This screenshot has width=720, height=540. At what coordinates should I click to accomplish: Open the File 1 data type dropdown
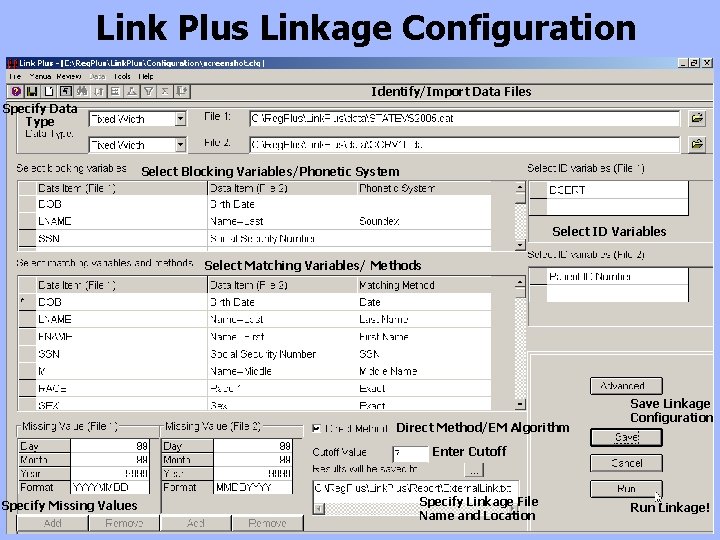tap(180, 119)
